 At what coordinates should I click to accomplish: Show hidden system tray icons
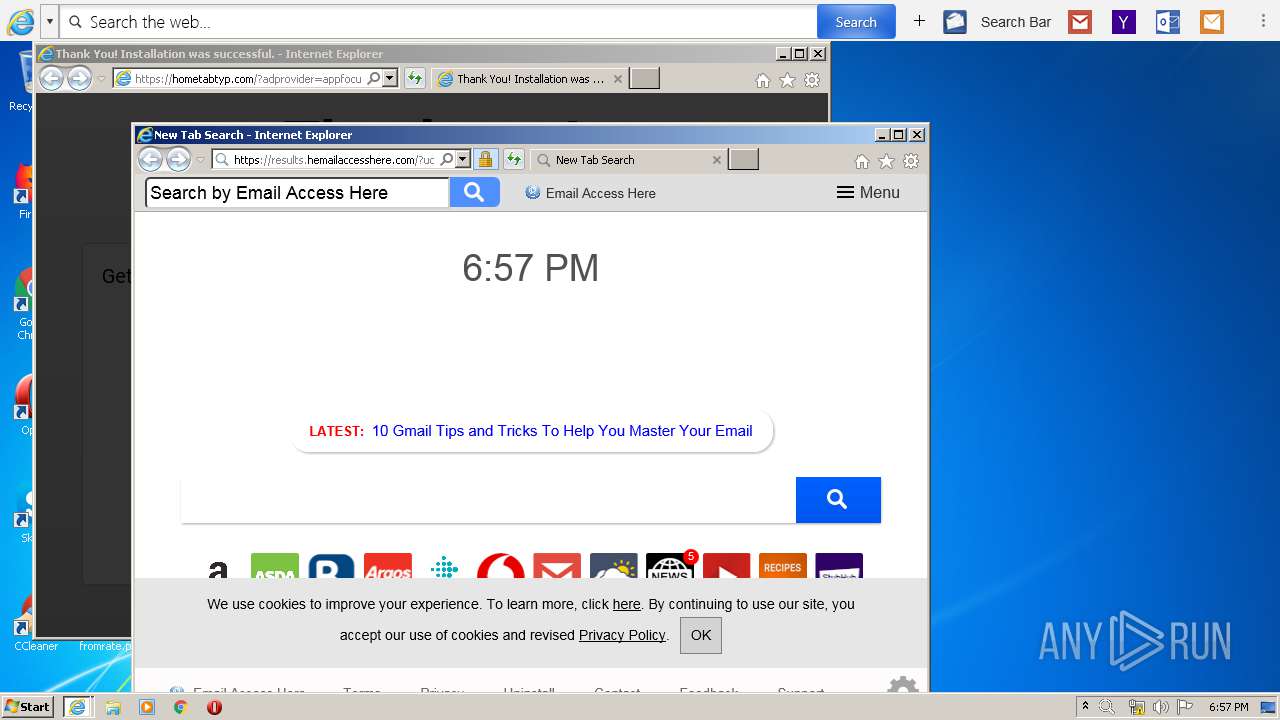tap(1085, 707)
